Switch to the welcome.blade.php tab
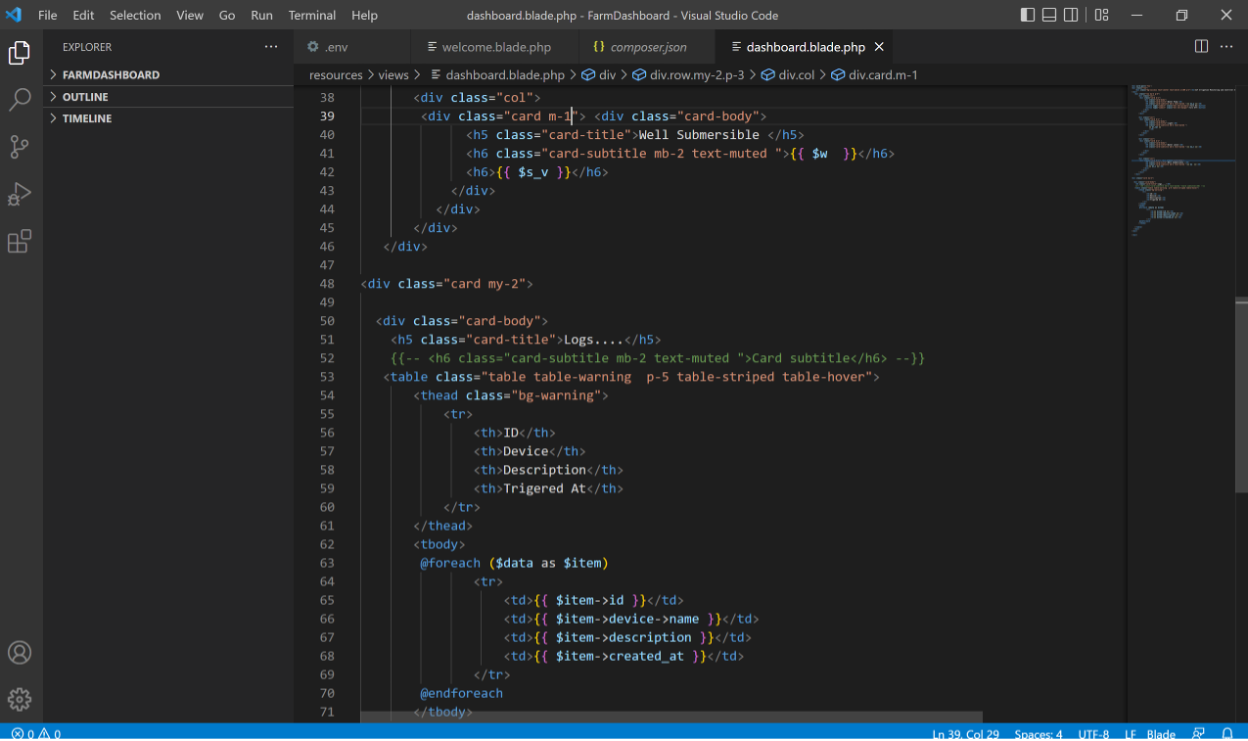 pos(496,47)
